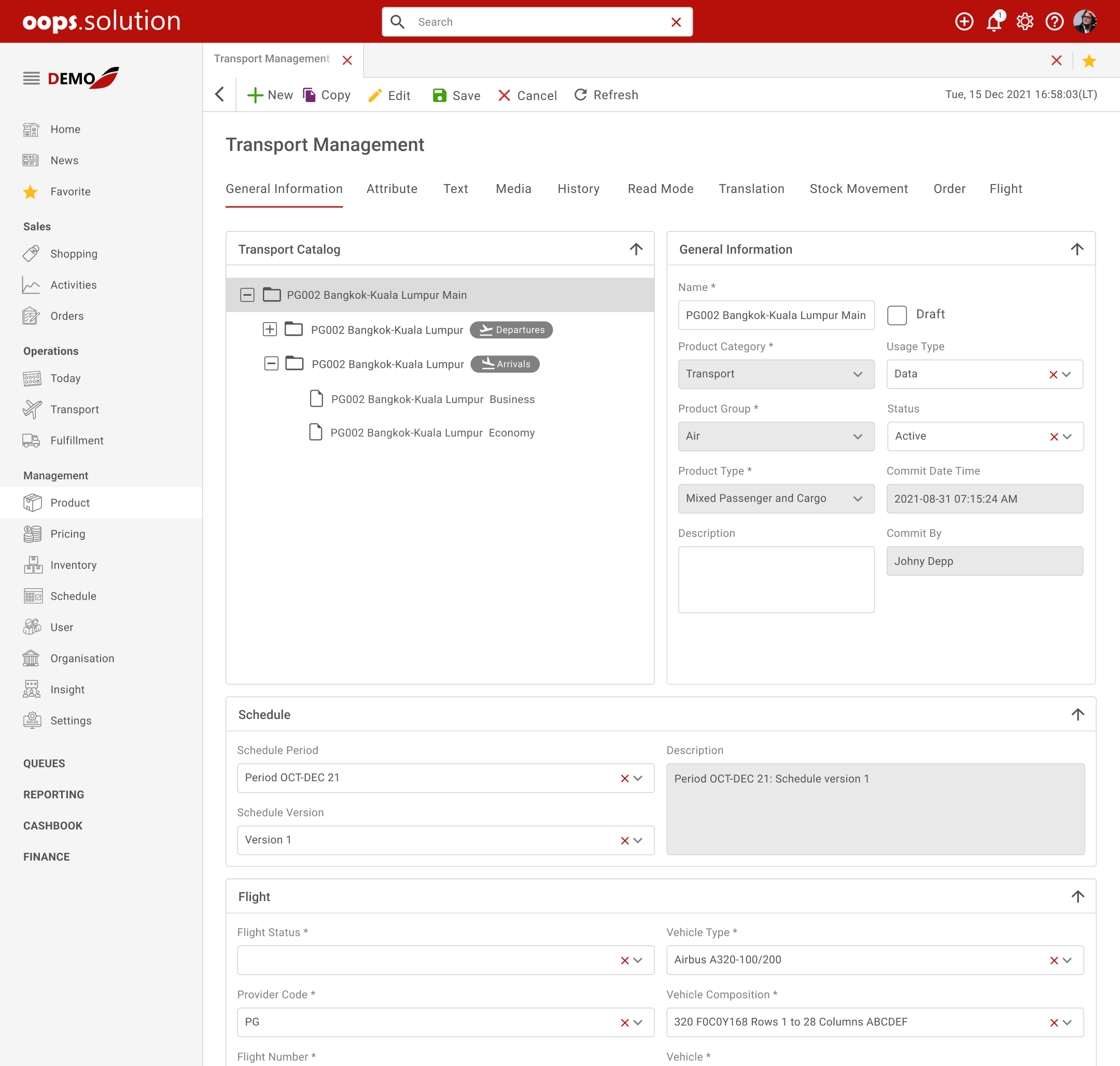Click the Save disk icon
The width and height of the screenshot is (1120, 1066).
(x=439, y=95)
